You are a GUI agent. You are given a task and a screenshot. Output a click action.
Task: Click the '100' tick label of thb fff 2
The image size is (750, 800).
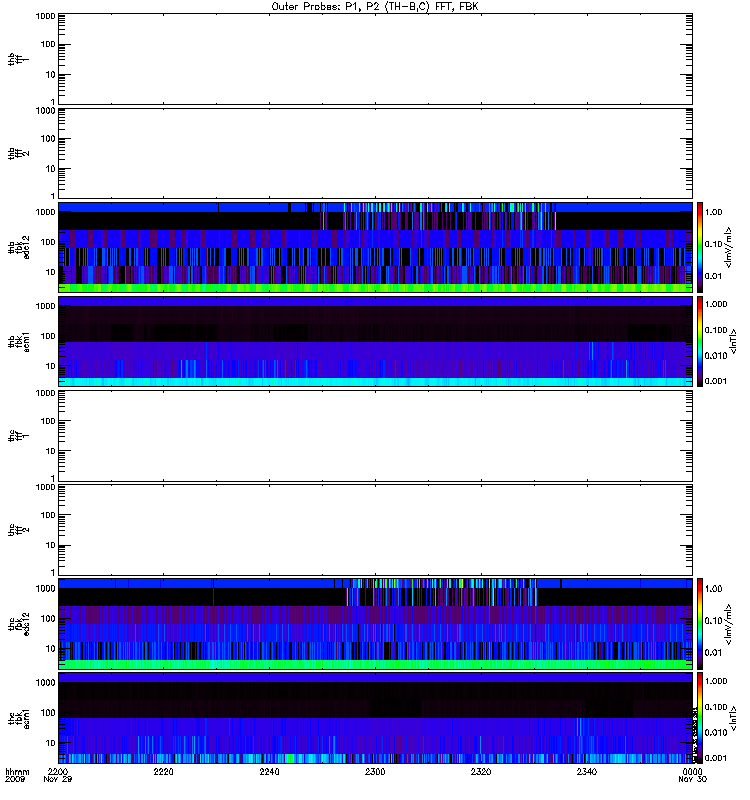pos(48,139)
